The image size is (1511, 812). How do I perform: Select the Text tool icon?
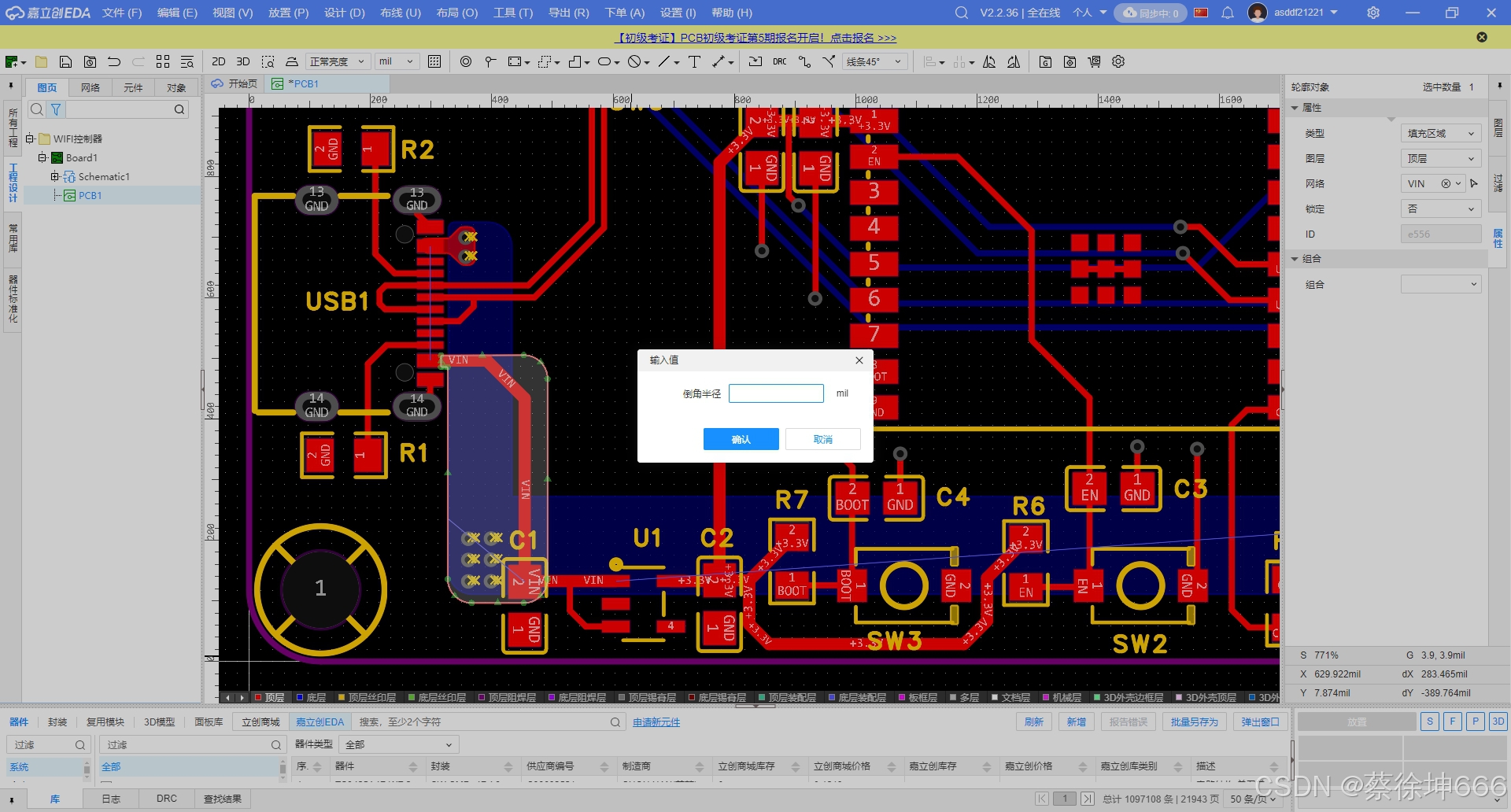(694, 61)
